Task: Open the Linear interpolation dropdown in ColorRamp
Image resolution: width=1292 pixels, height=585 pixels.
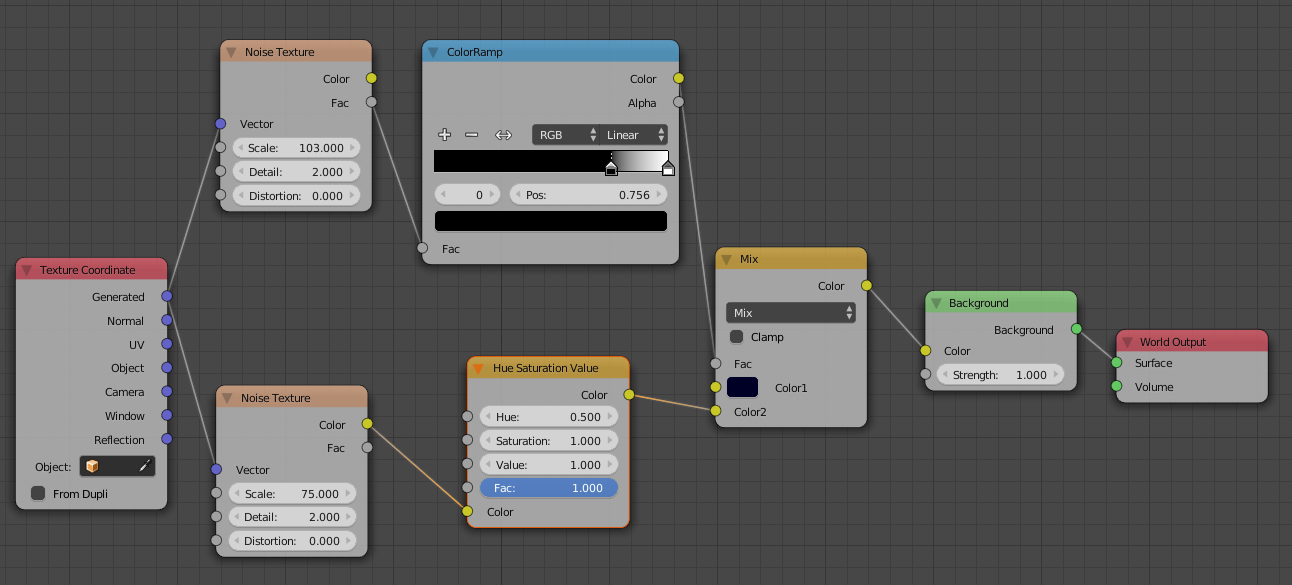Action: (634, 135)
